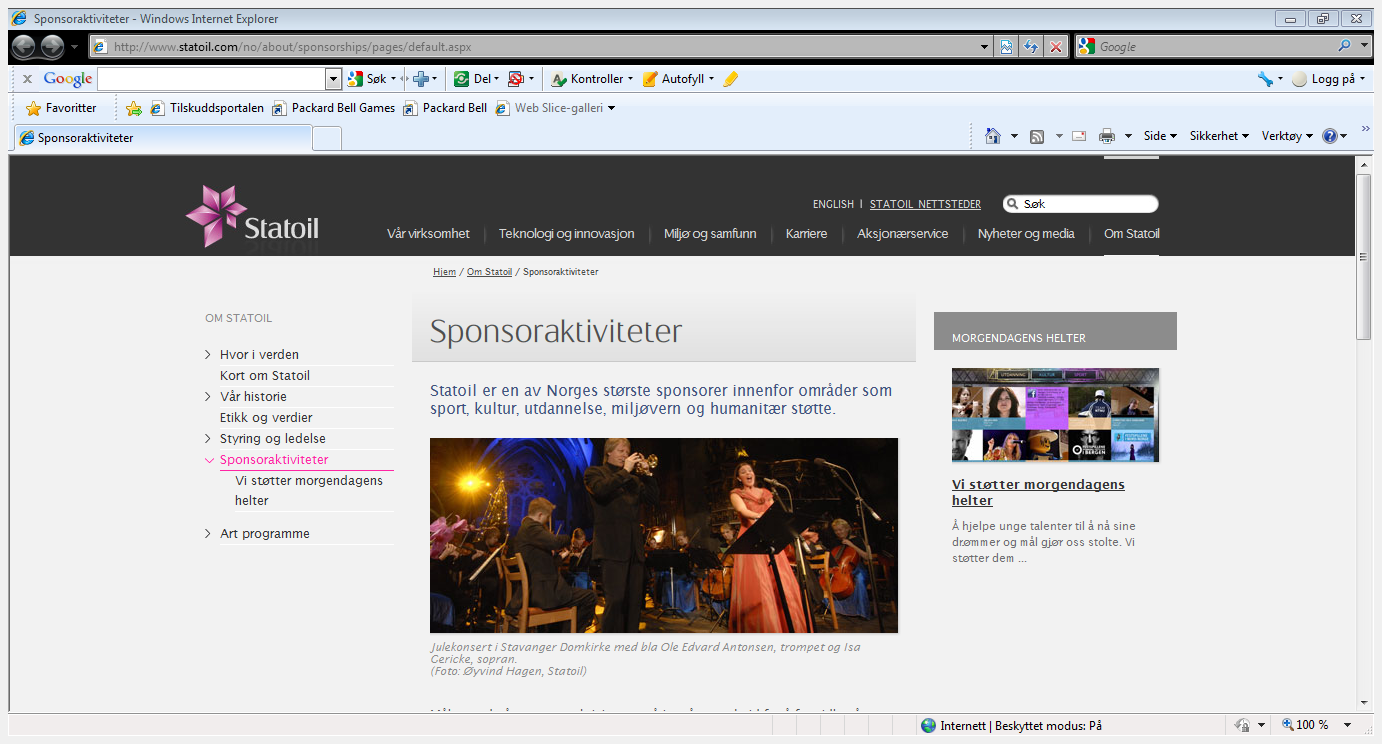Screen dimensions: 1382x744
Task: Click the yellow highlighter icon
Action: tap(730, 79)
